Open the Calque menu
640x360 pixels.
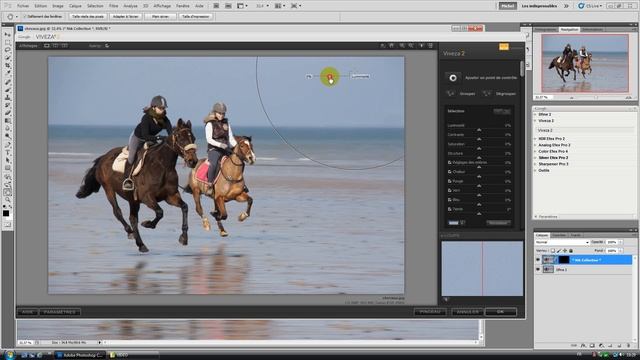(x=75, y=6)
